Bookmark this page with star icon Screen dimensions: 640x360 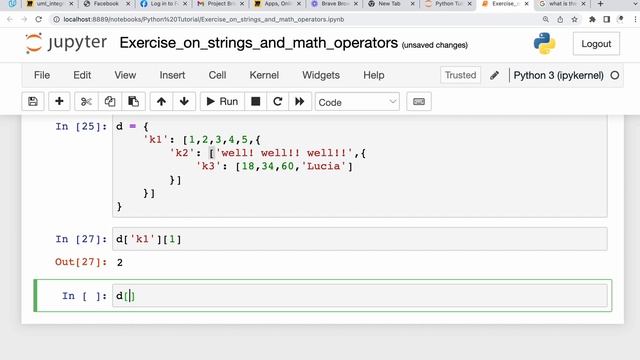[574, 19]
